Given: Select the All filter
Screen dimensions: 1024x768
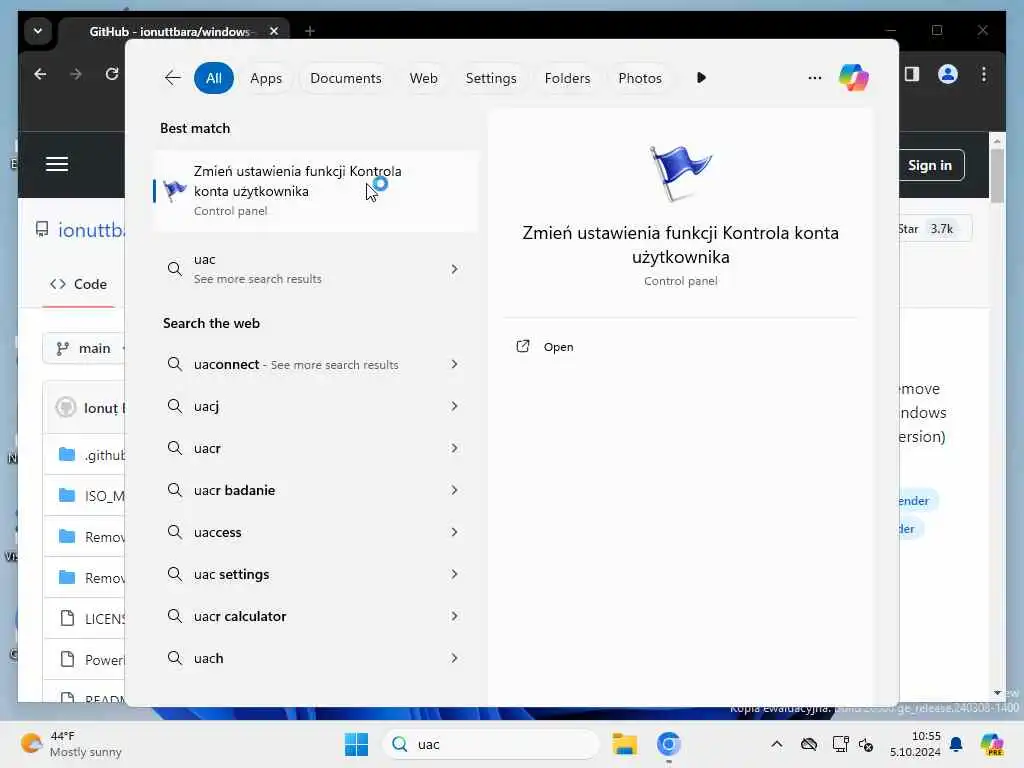Looking at the screenshot, I should click(214, 78).
